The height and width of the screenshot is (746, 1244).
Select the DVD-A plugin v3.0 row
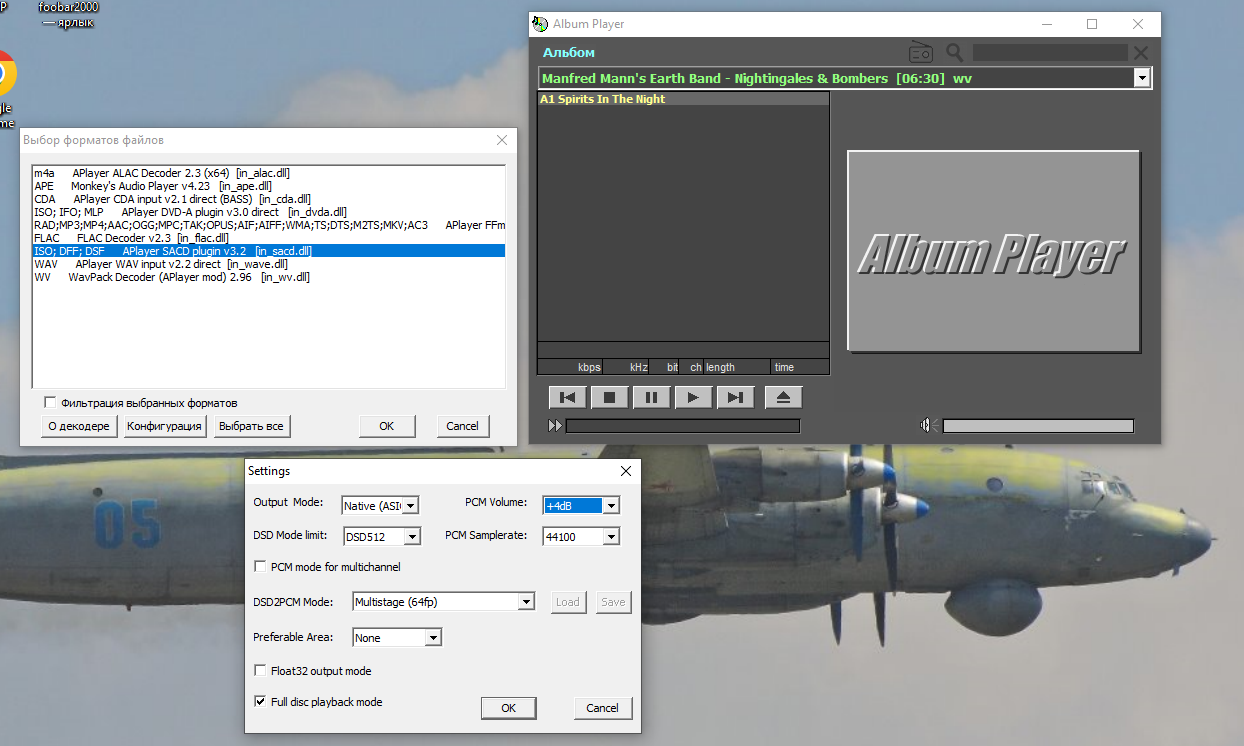(269, 212)
